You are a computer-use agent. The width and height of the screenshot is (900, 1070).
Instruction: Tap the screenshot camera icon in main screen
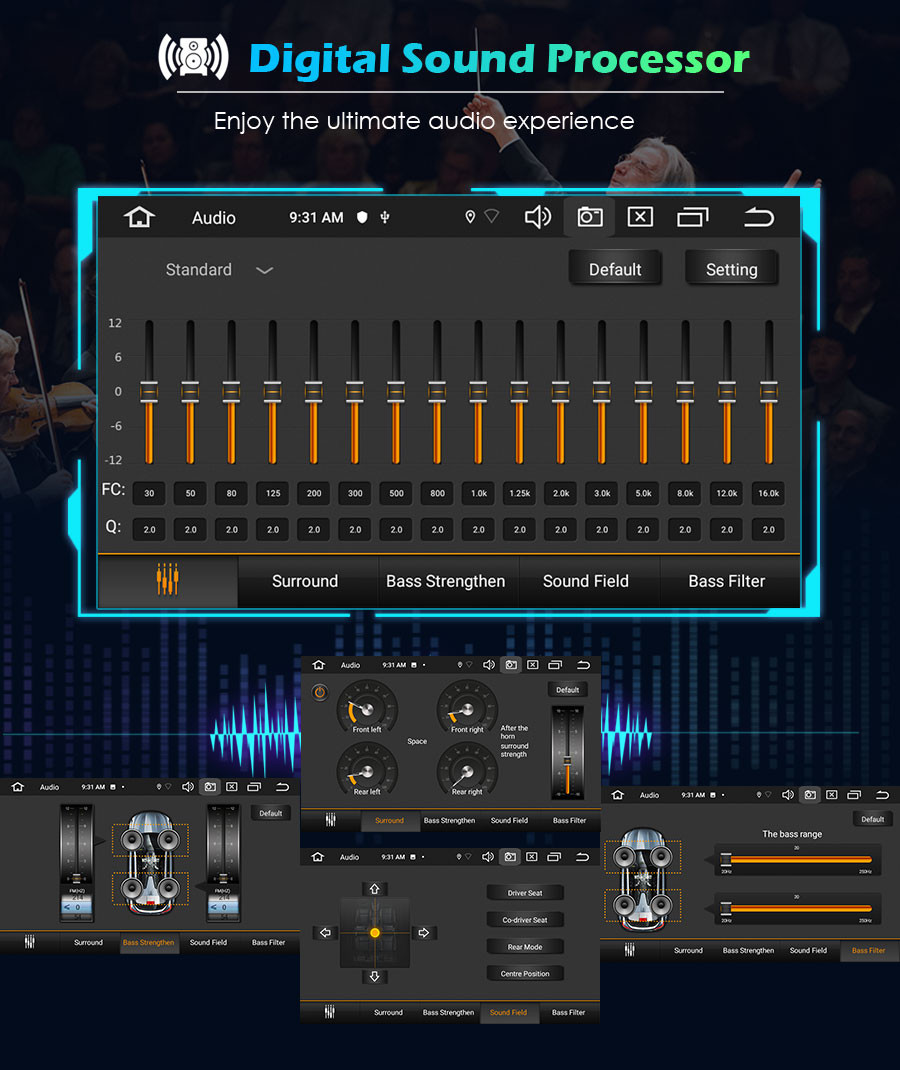point(590,217)
